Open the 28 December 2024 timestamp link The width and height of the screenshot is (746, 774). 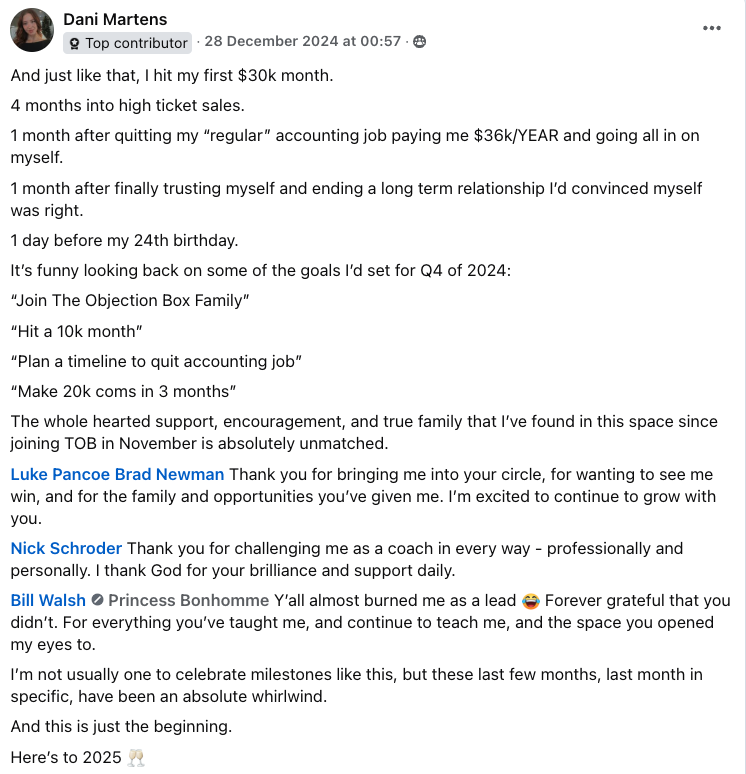(x=303, y=41)
